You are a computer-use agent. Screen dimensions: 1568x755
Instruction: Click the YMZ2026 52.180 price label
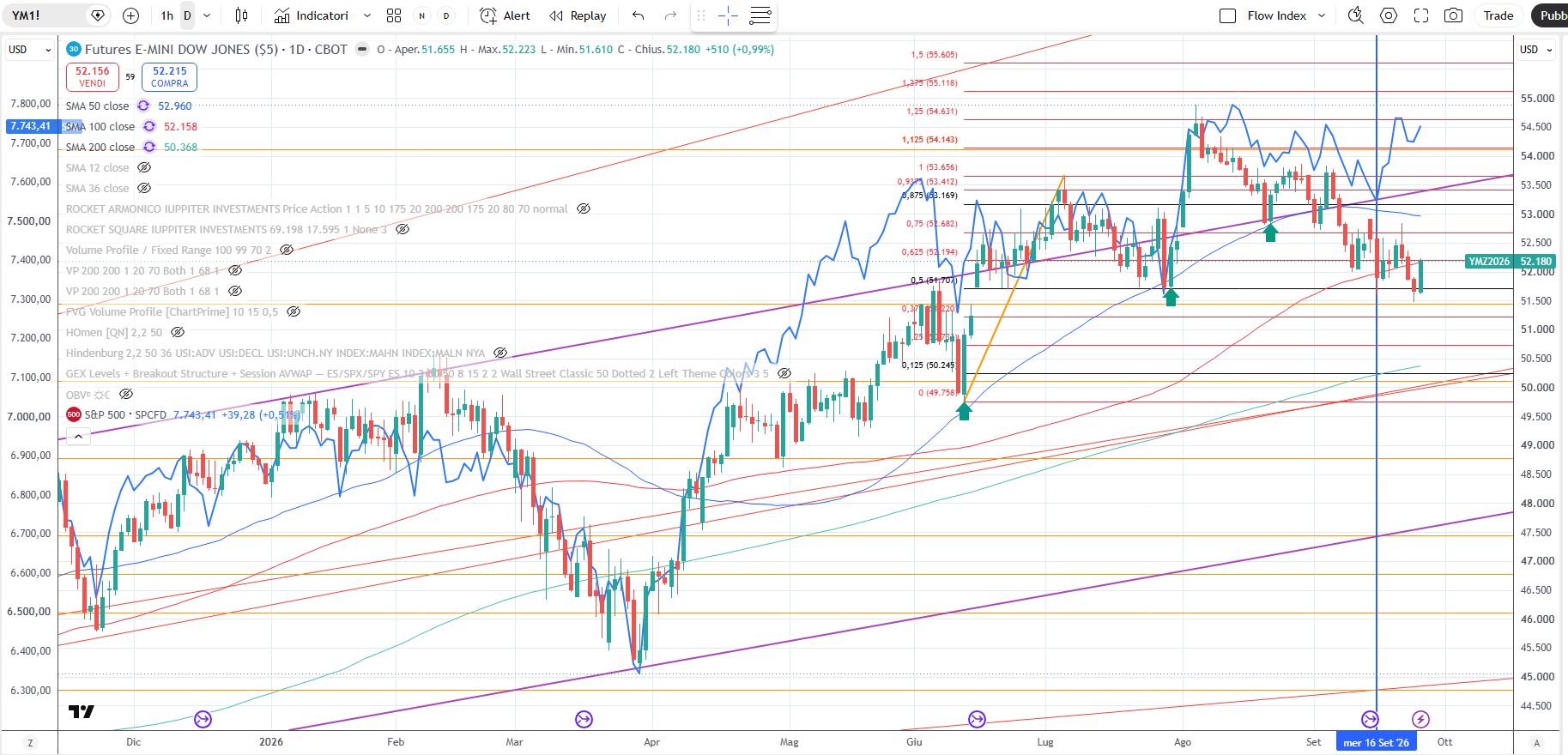(x=1510, y=262)
